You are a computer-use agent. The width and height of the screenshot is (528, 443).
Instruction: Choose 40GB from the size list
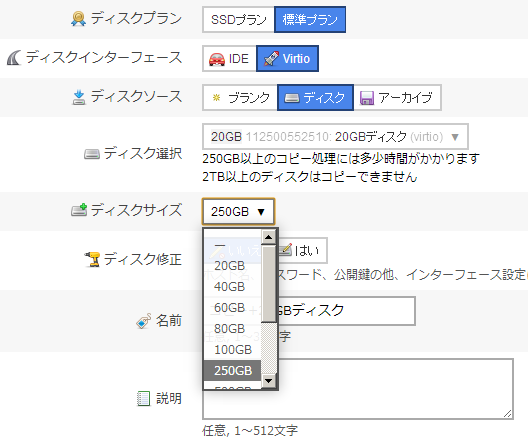point(232,287)
